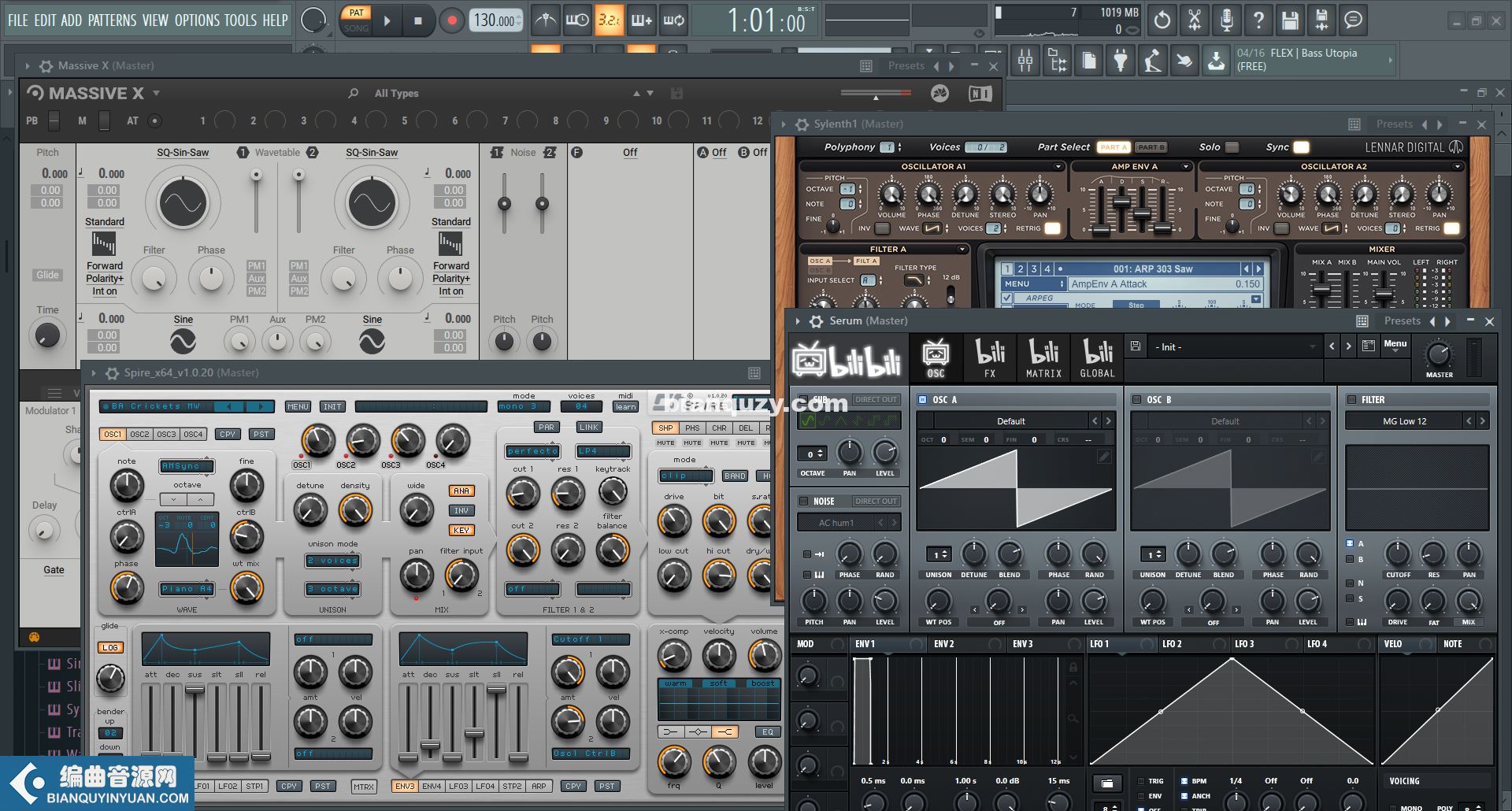Open Spire unison mode 2 voices dropdown

click(333, 561)
